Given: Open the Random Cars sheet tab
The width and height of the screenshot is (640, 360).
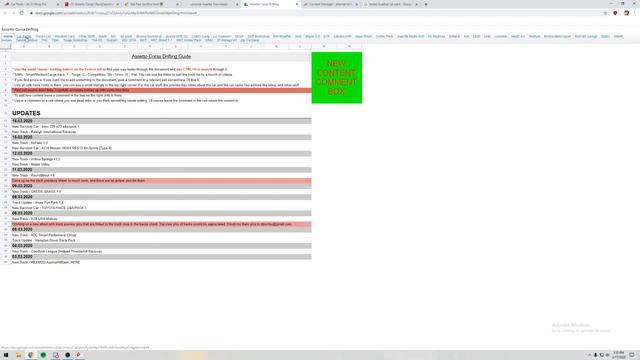Looking at the screenshot, I should 64,36.
